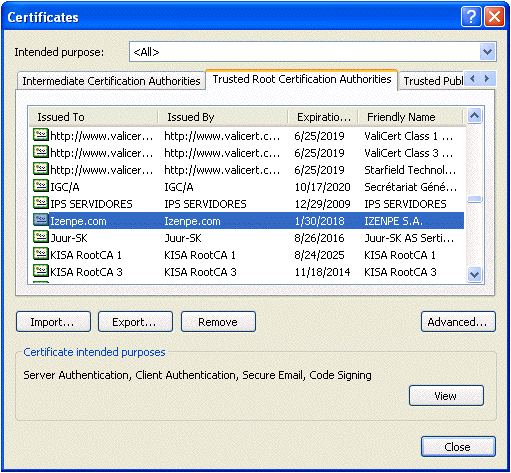Show tabs further right with tab-strip arrow
The height and width of the screenshot is (473, 511).
(487, 79)
